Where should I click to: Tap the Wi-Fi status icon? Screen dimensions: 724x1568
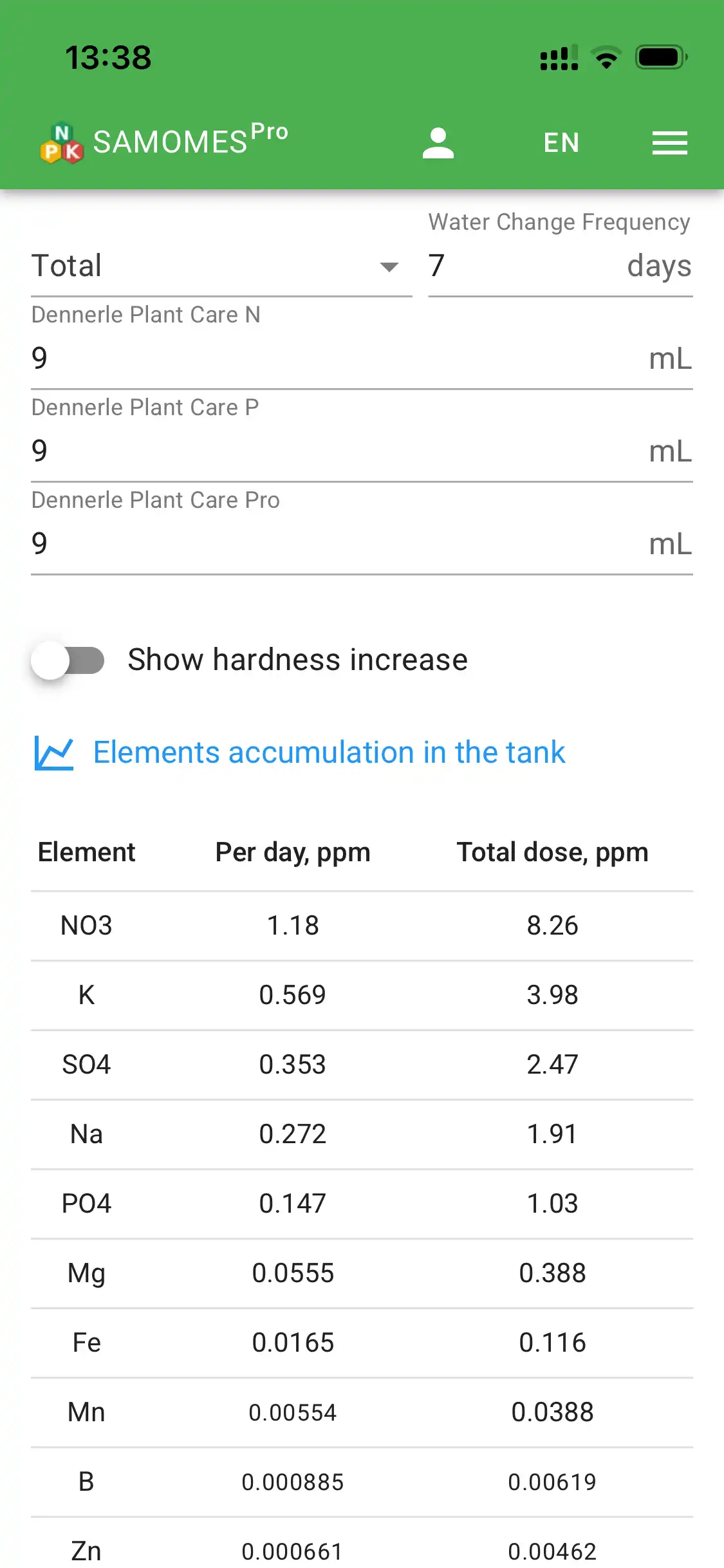[x=606, y=57]
